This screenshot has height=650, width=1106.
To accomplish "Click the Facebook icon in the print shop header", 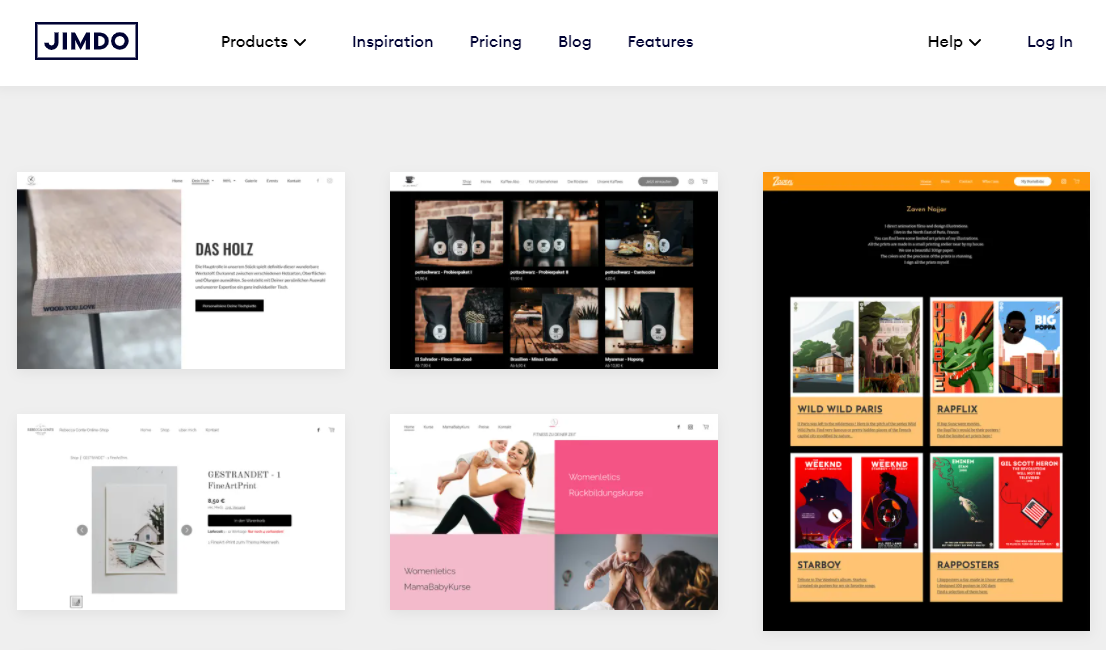I will pos(318,429).
